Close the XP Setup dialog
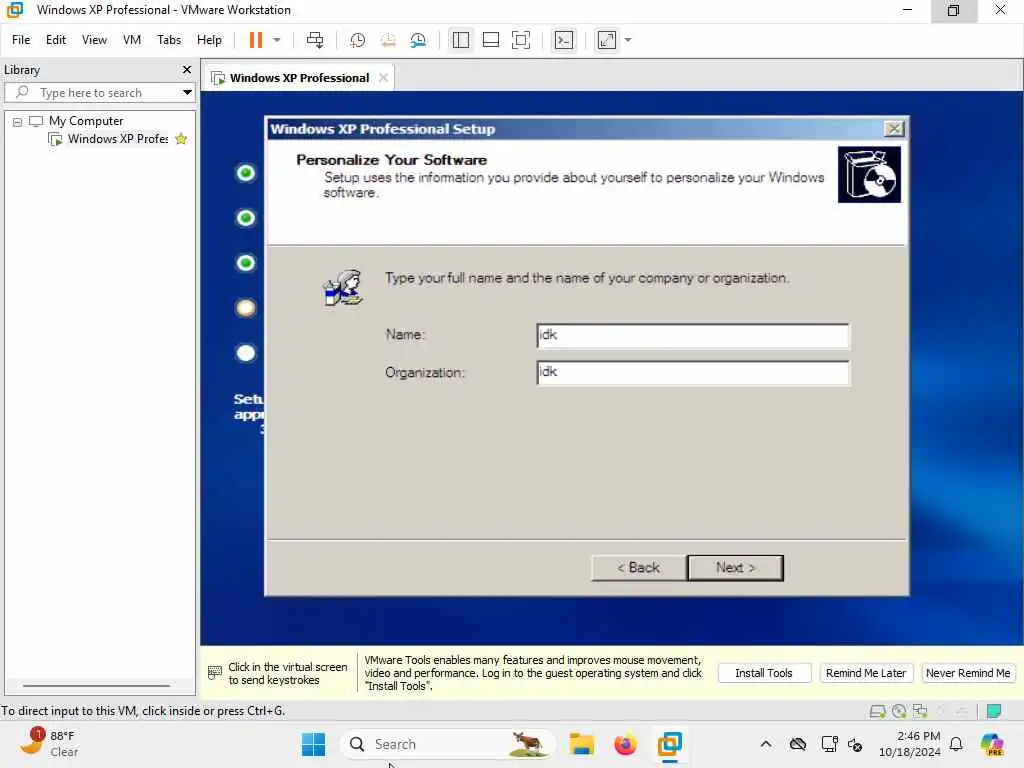Image resolution: width=1024 pixels, height=768 pixels. (x=894, y=129)
